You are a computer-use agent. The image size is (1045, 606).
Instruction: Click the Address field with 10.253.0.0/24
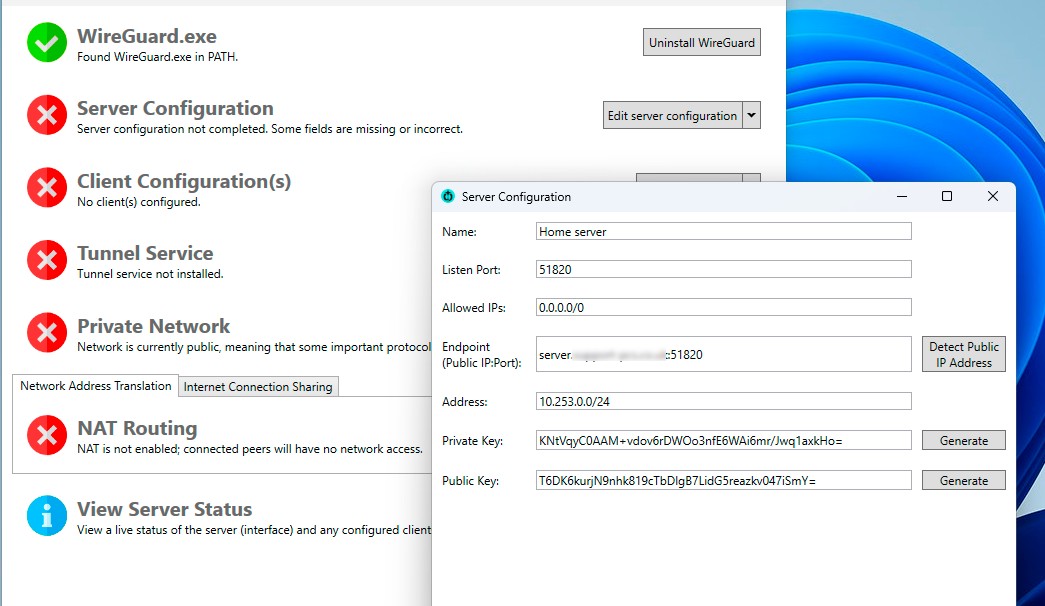point(724,401)
